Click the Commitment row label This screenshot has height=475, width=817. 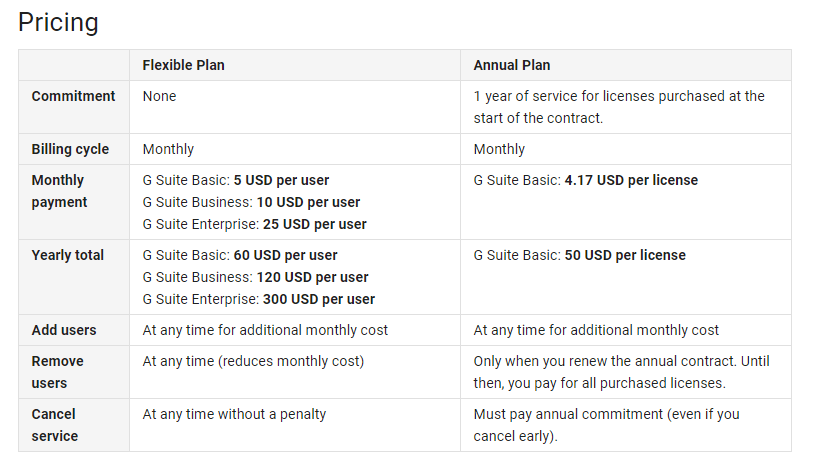click(73, 96)
